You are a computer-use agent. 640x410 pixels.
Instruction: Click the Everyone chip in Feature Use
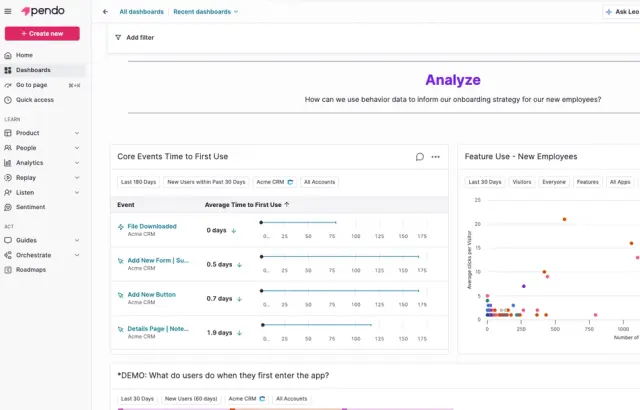(x=554, y=182)
